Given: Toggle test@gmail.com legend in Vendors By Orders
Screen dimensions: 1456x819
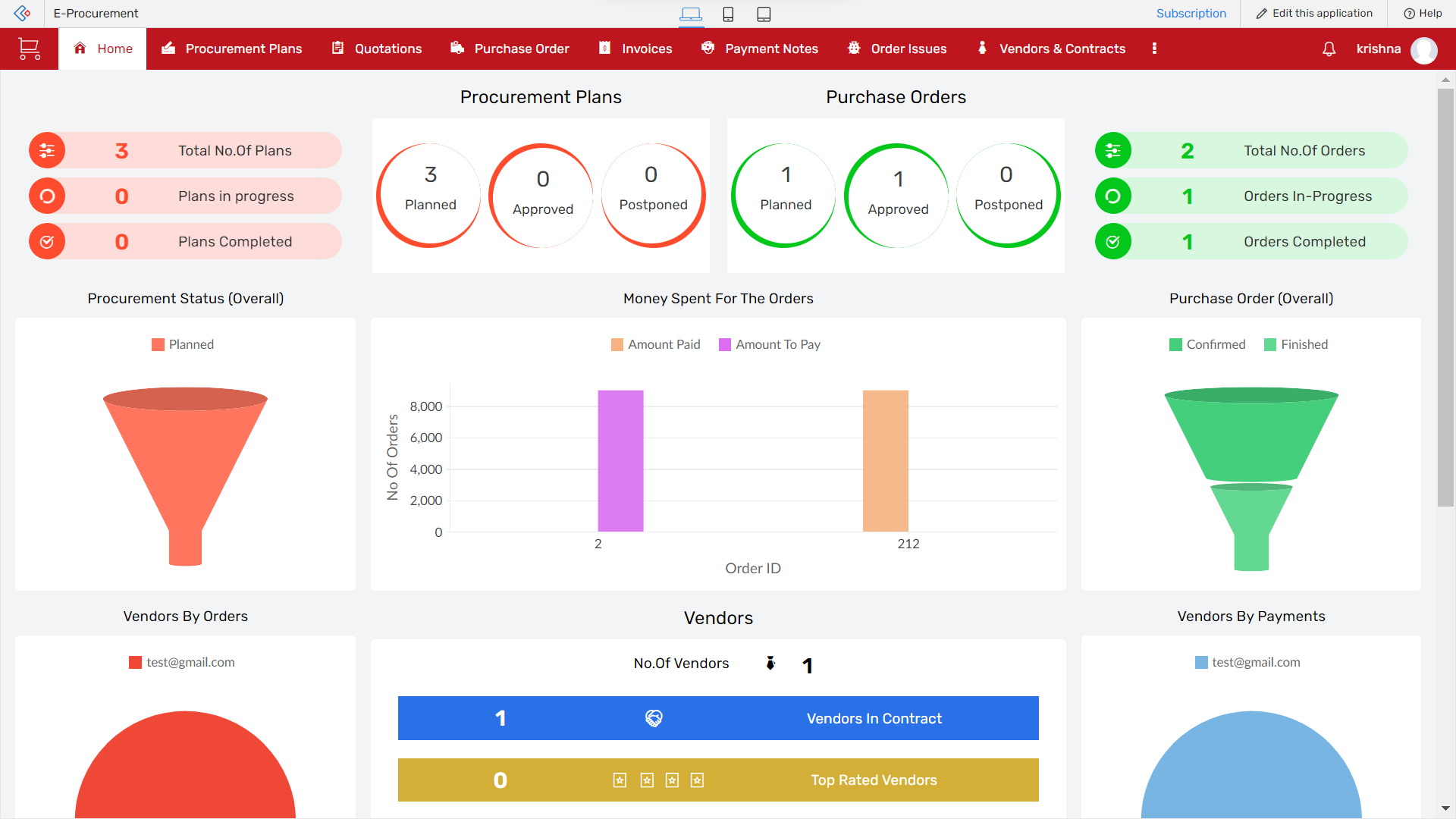Looking at the screenshot, I should point(182,662).
